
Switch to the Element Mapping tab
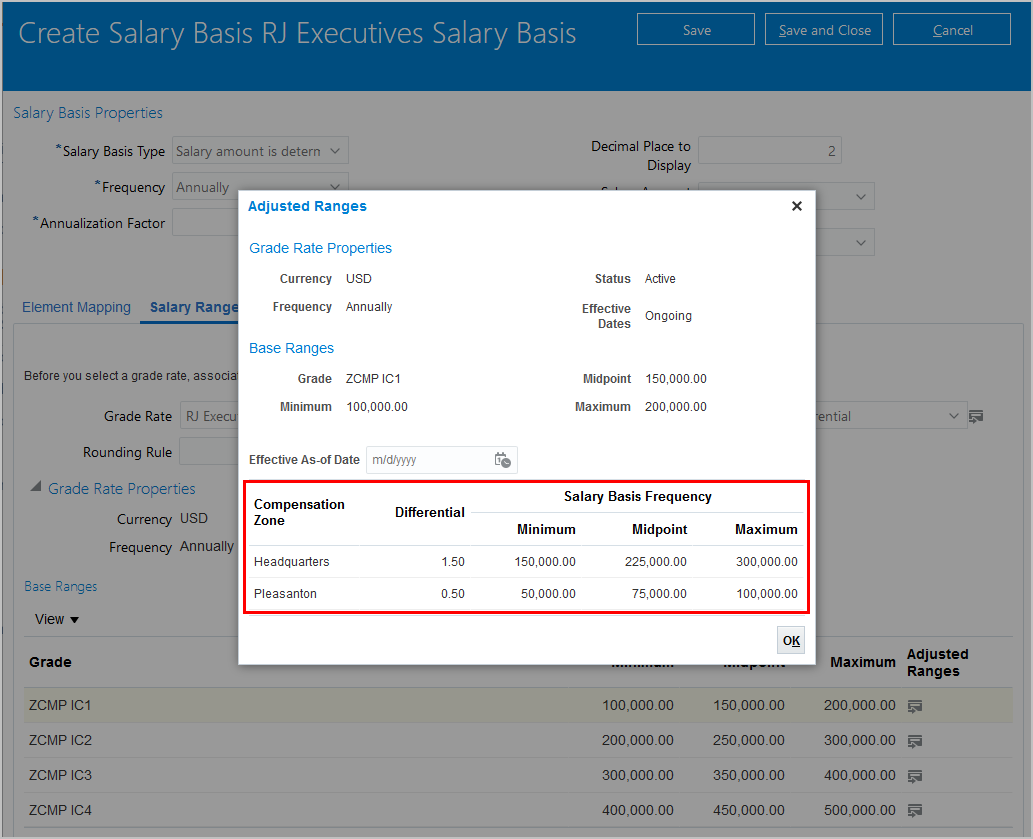click(x=76, y=307)
